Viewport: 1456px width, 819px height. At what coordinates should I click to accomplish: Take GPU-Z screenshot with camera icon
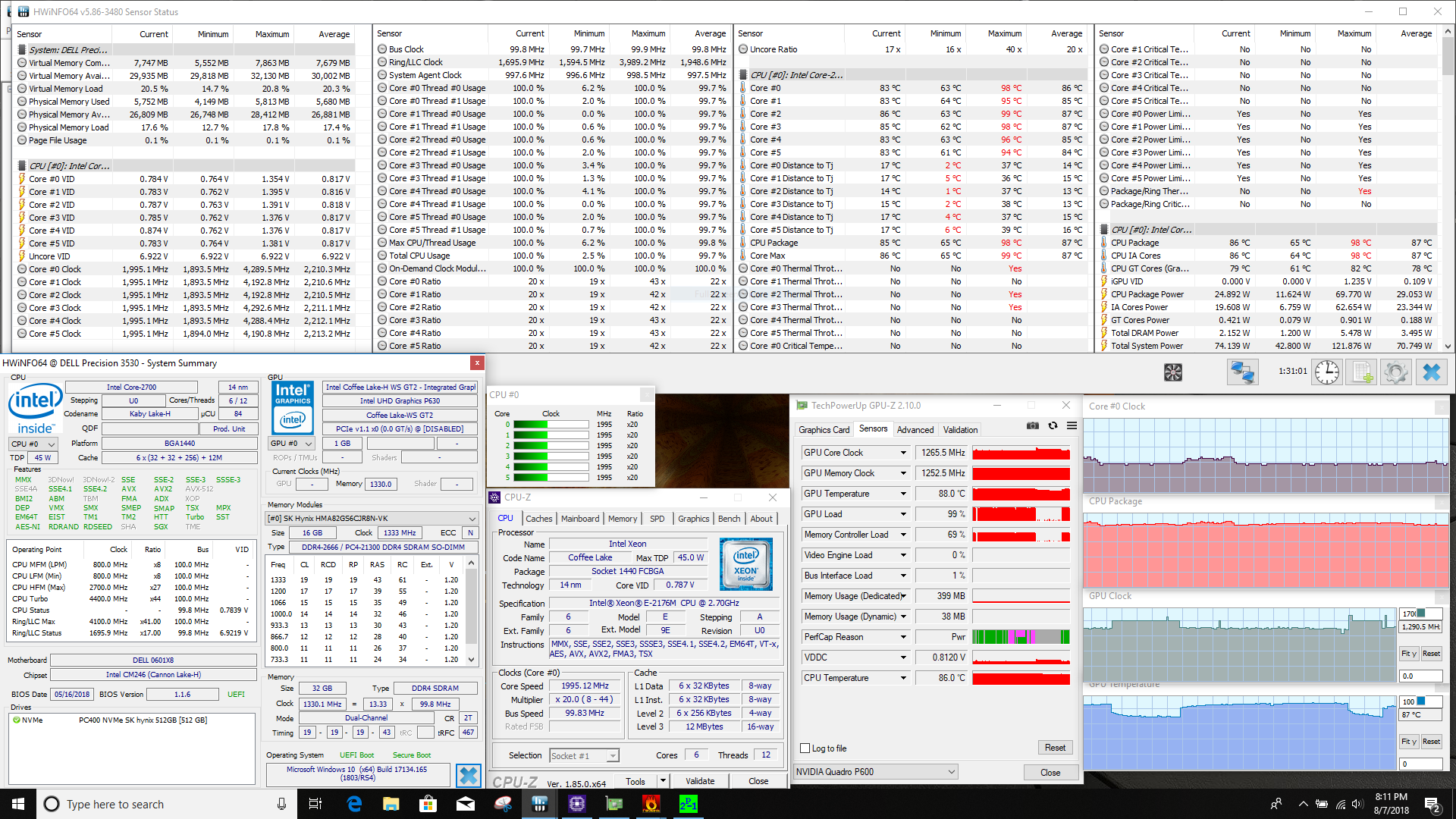[x=1032, y=426]
